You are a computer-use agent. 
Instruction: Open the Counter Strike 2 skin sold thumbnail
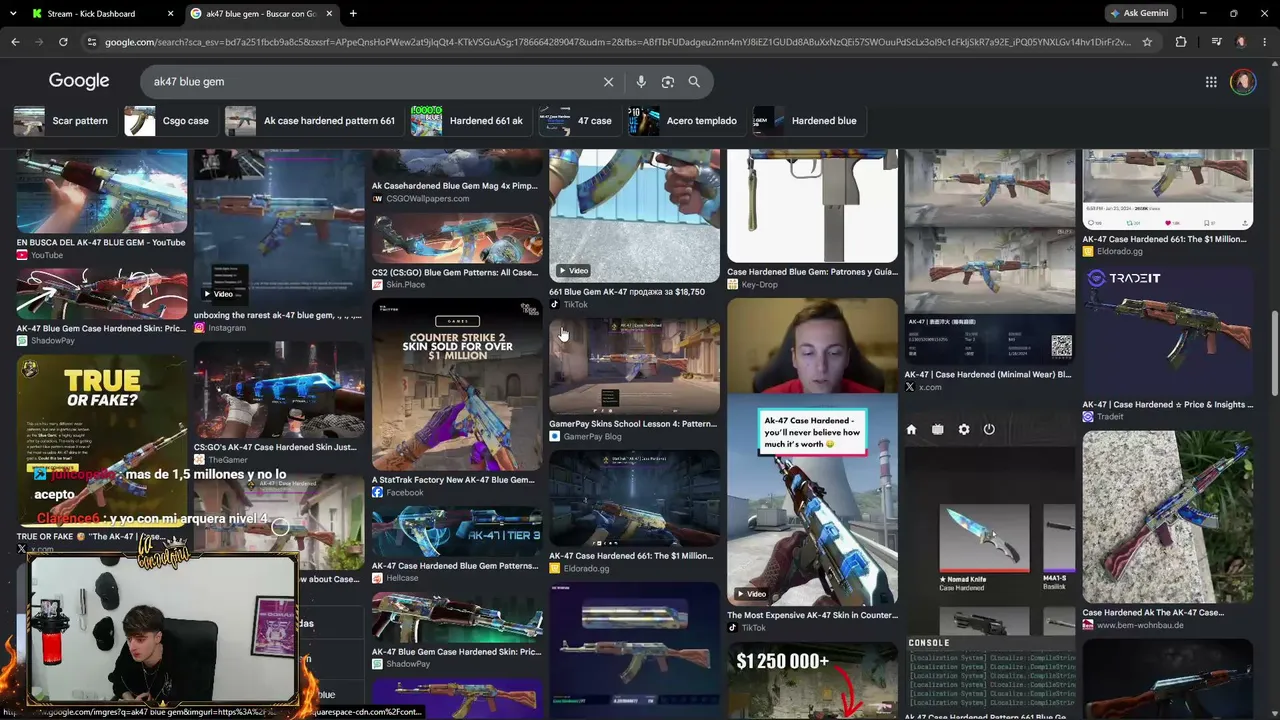click(x=457, y=385)
